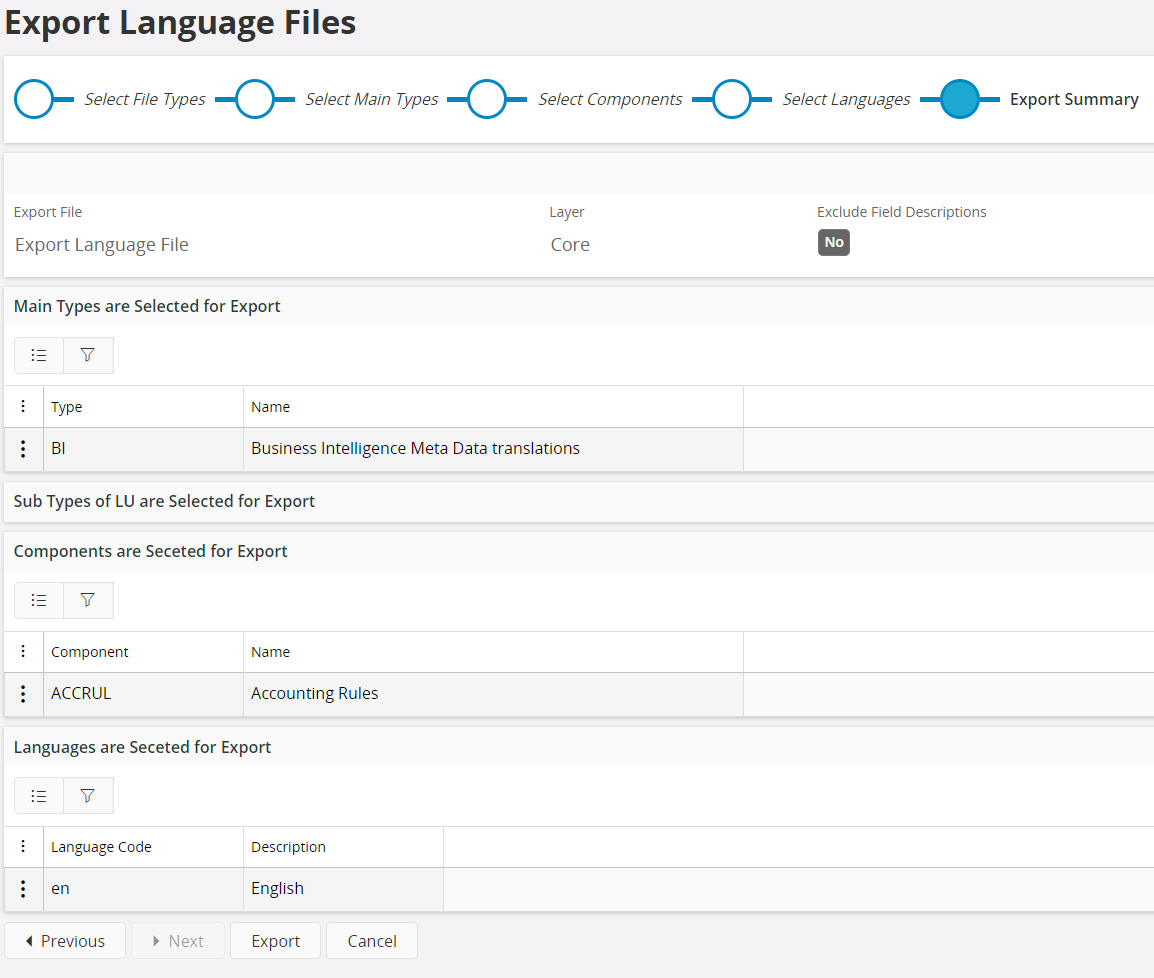The height and width of the screenshot is (978, 1154).
Task: Go to Select File Types wizard step
Action: tap(36, 99)
